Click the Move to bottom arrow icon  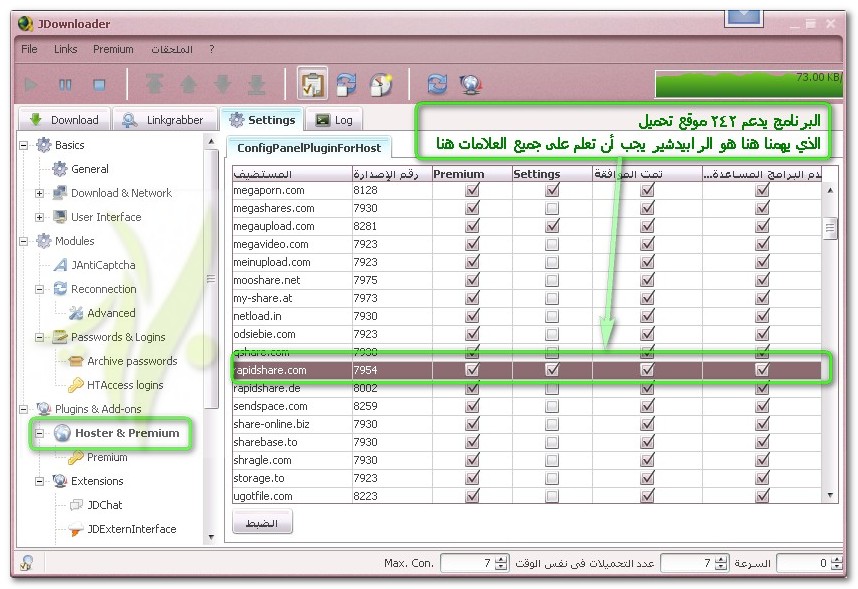(x=256, y=84)
